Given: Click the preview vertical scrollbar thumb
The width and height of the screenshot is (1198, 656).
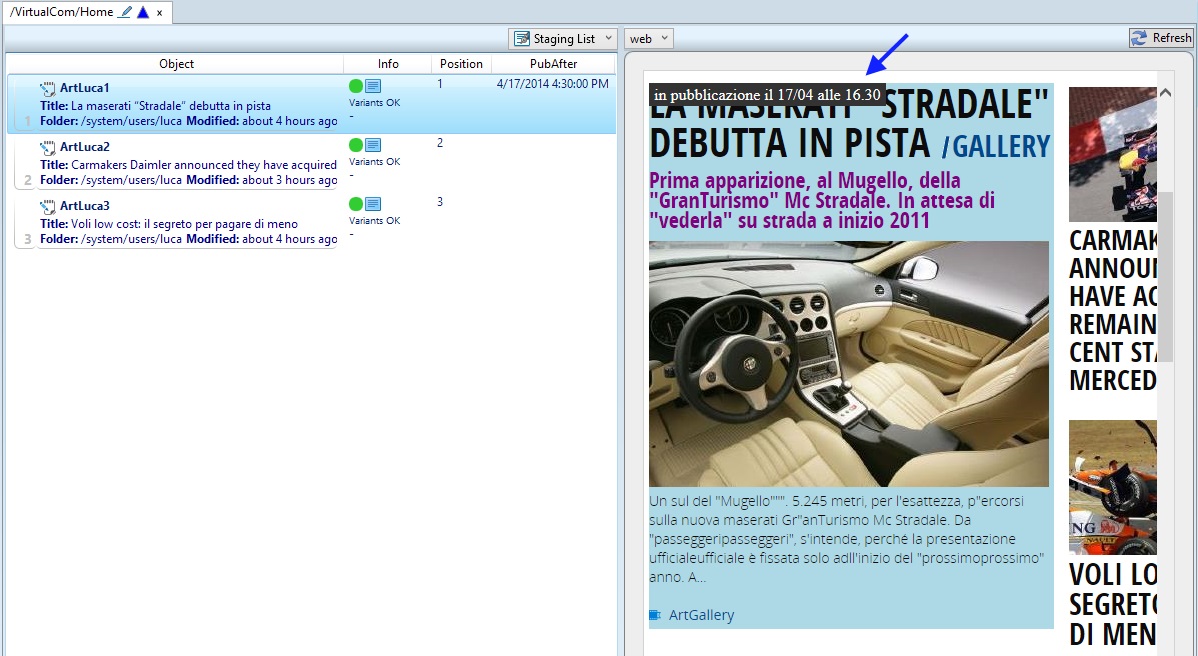Looking at the screenshot, I should [x=1165, y=276].
